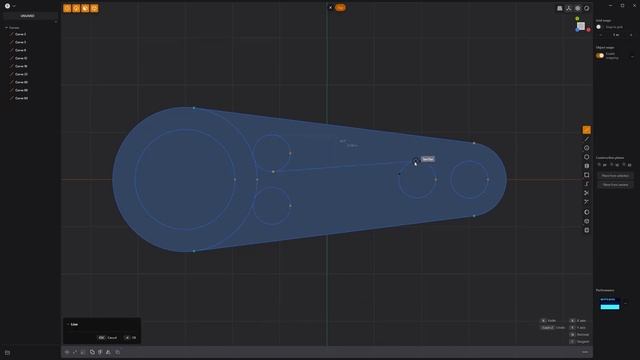640x360 pixels.
Task: Decrease grid size with the minus stepper
Action: pyautogui.click(x=600, y=35)
